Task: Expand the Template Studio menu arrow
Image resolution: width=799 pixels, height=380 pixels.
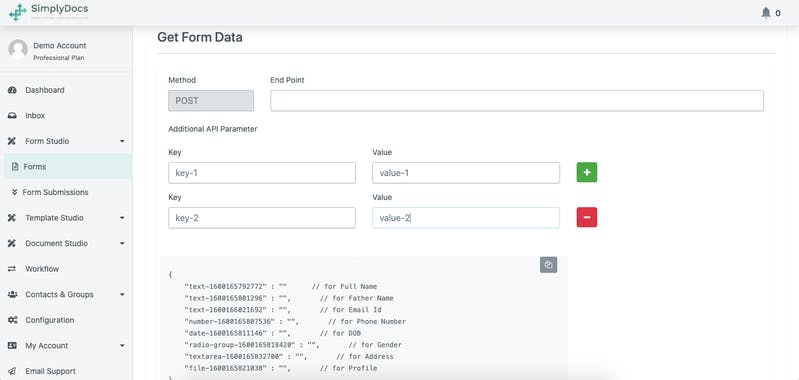Action: point(122,218)
